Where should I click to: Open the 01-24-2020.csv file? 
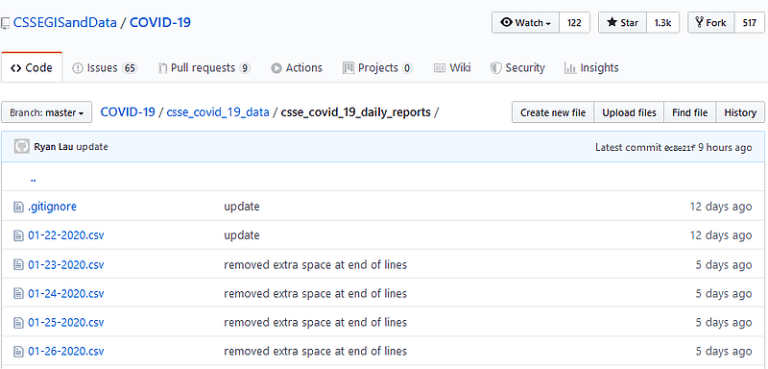click(66, 294)
